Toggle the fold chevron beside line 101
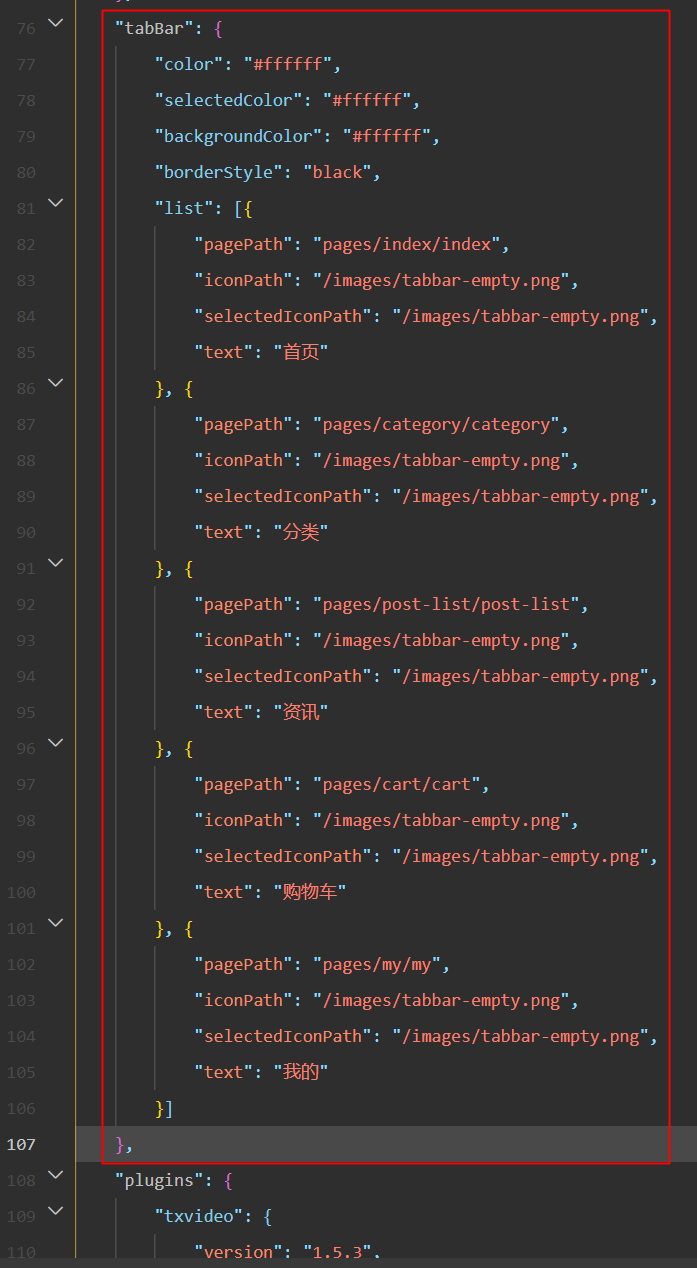 (56, 922)
